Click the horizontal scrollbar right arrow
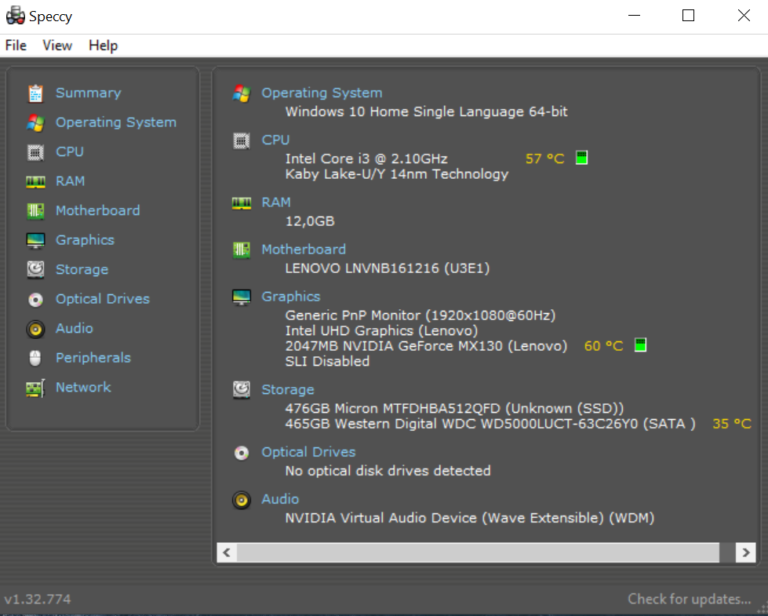Viewport: 768px width, 616px height. (x=745, y=552)
